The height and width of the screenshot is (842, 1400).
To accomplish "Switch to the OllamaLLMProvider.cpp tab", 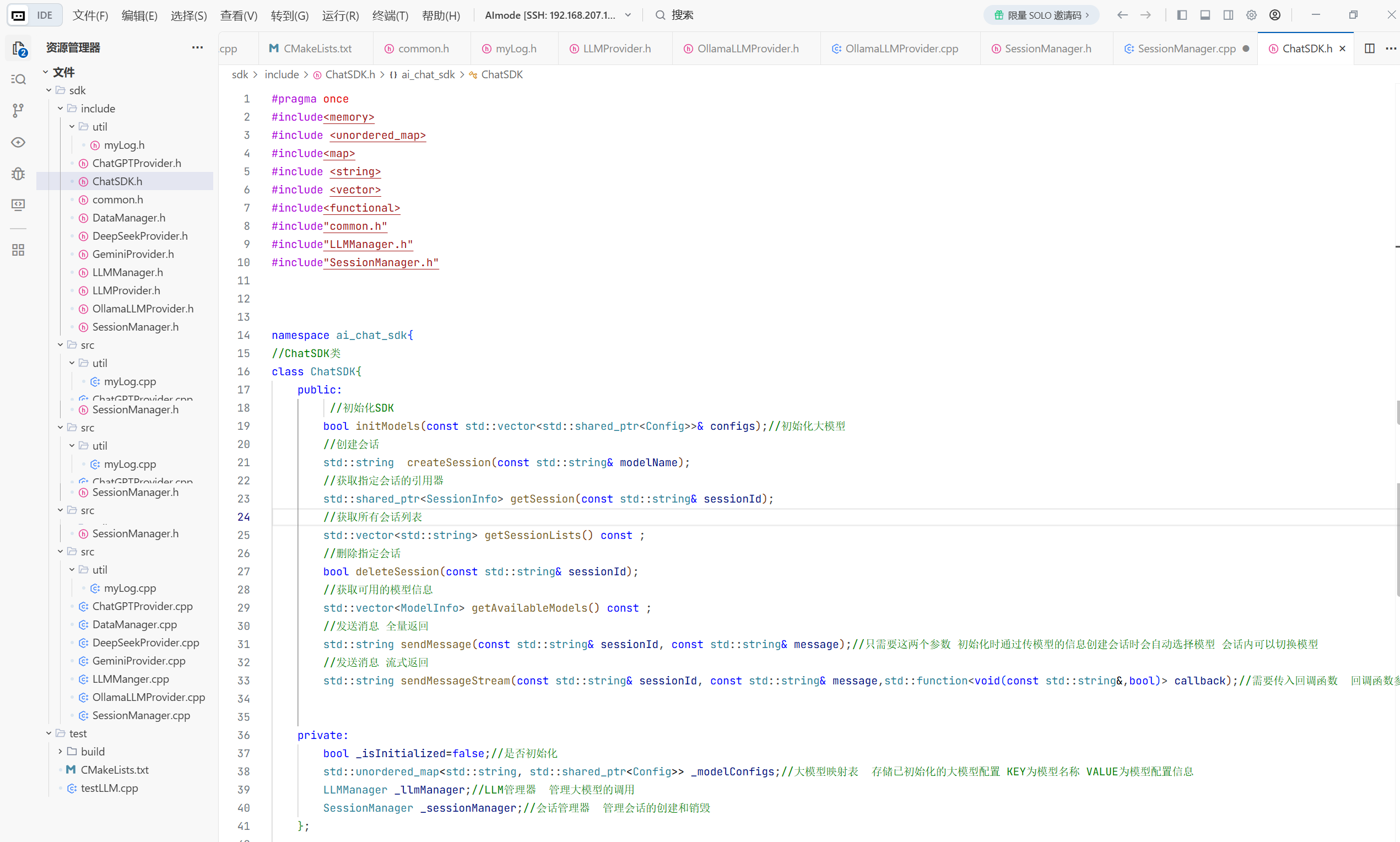I will coord(901,49).
